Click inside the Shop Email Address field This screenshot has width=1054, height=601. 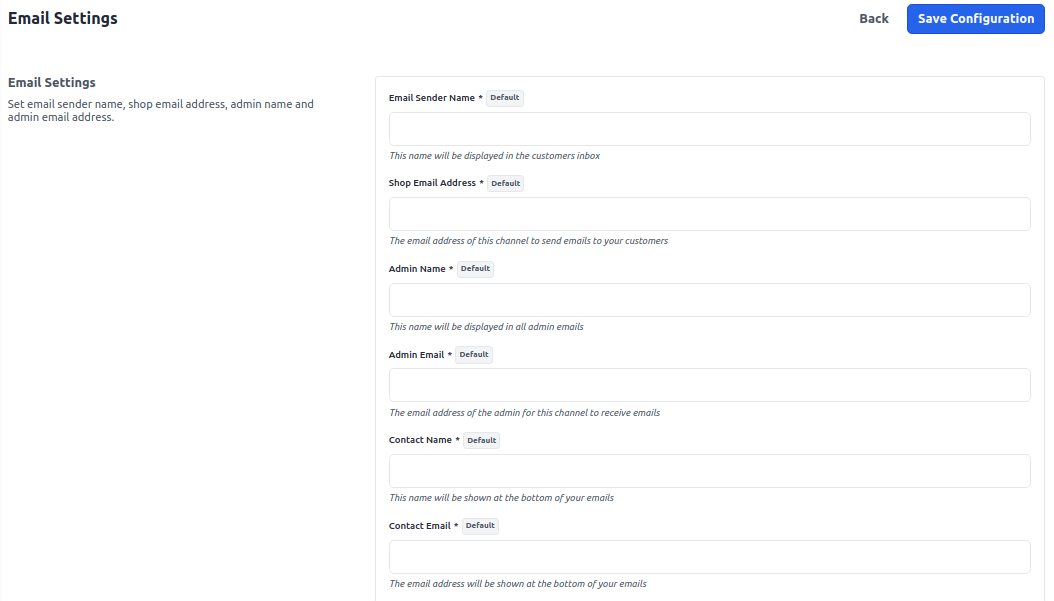[708, 213]
